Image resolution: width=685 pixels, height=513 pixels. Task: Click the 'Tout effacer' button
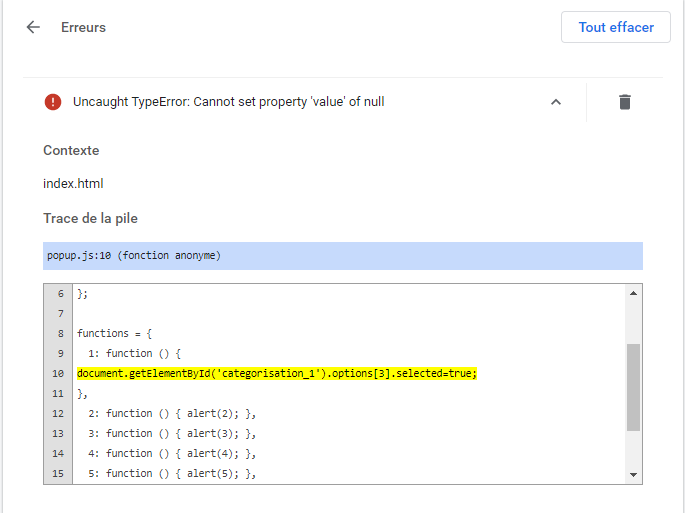point(616,27)
